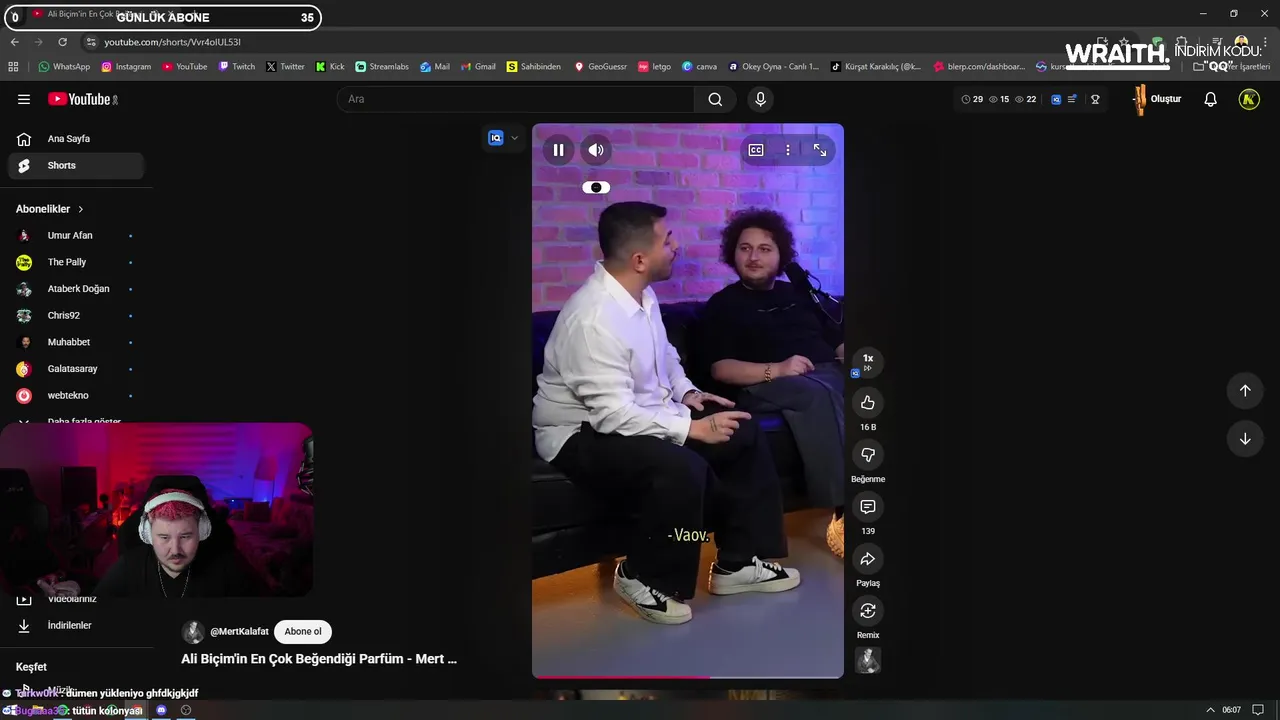The image size is (1280, 720).
Task: Click the Short's red progress bar
Action: pyautogui.click(x=688, y=677)
